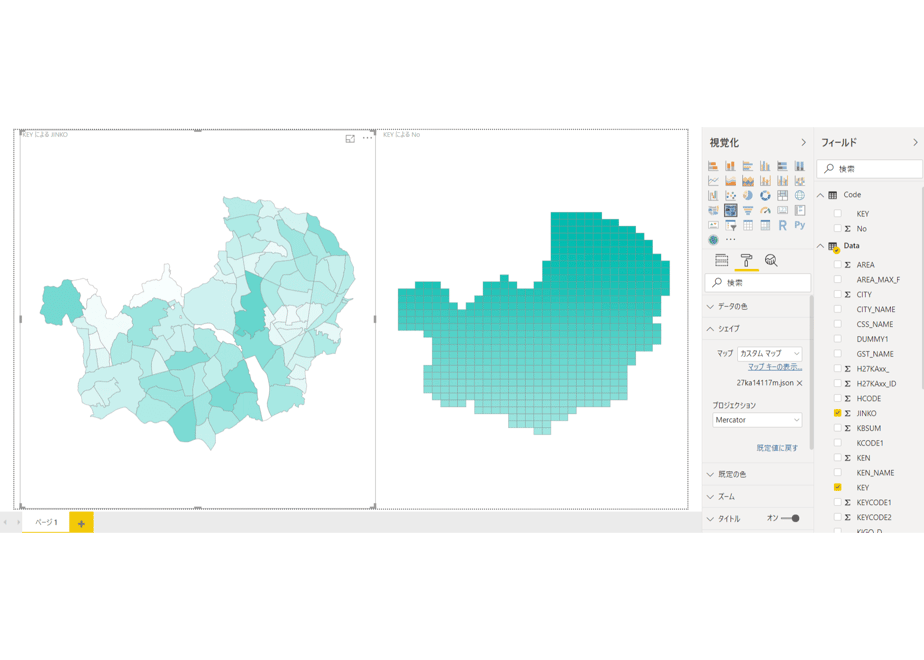924x660 pixels.
Task: Click the 既定値に戻す link
Action: pyautogui.click(x=777, y=448)
